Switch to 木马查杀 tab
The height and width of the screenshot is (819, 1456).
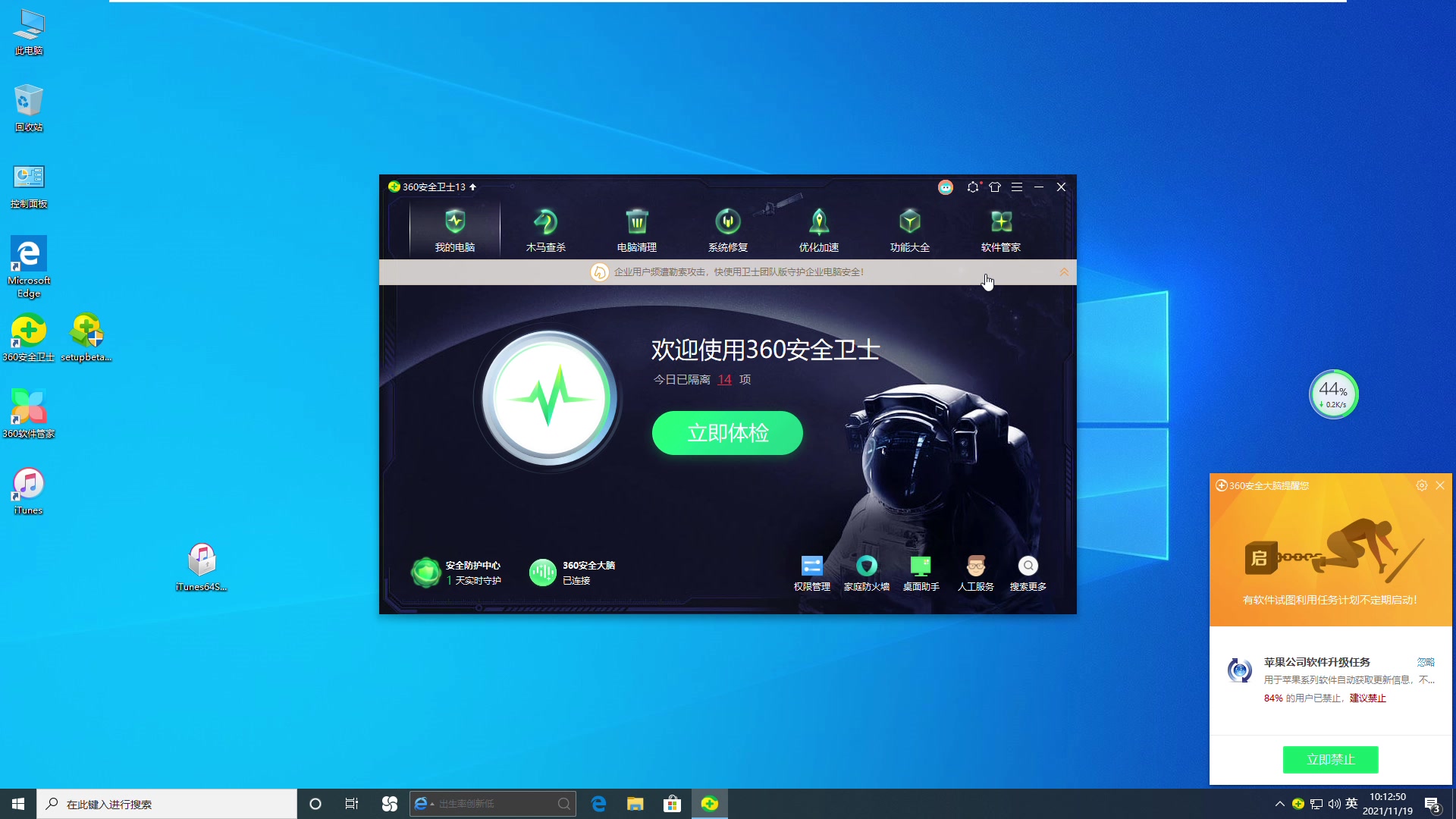(546, 230)
